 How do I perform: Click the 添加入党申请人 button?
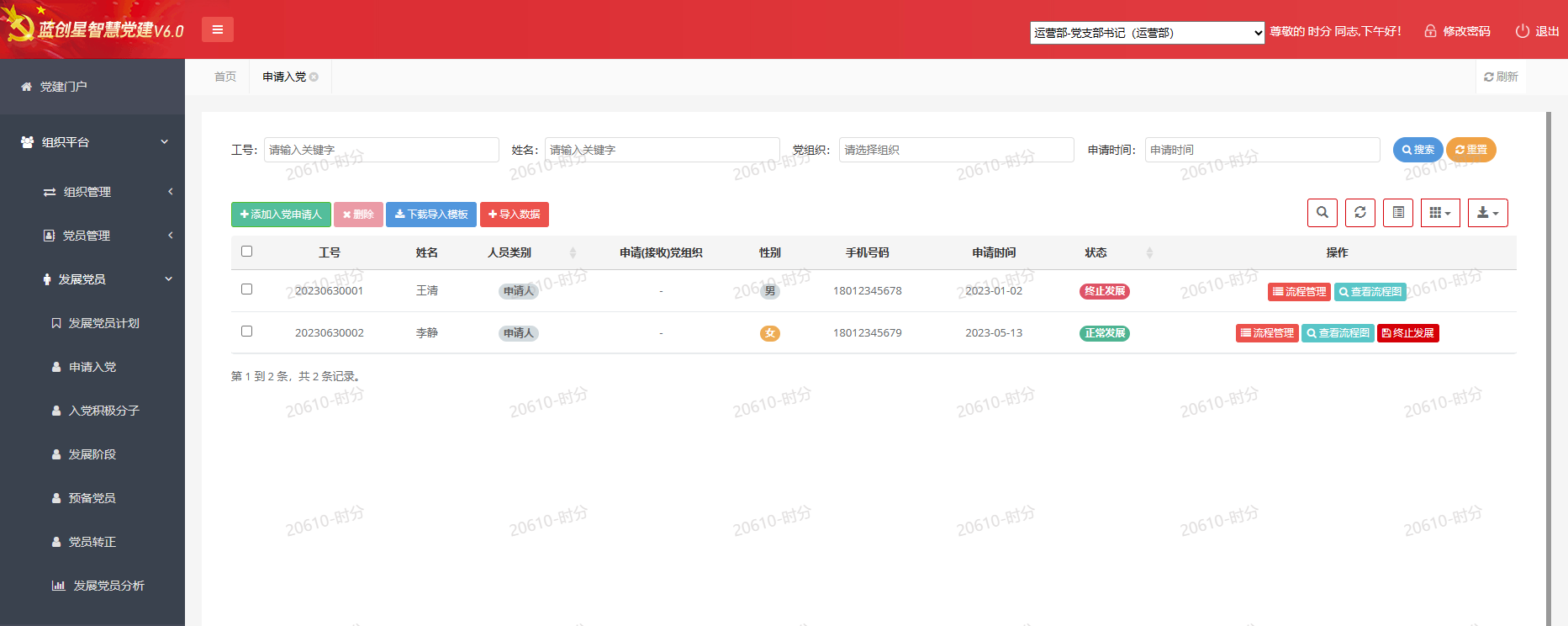(281, 215)
